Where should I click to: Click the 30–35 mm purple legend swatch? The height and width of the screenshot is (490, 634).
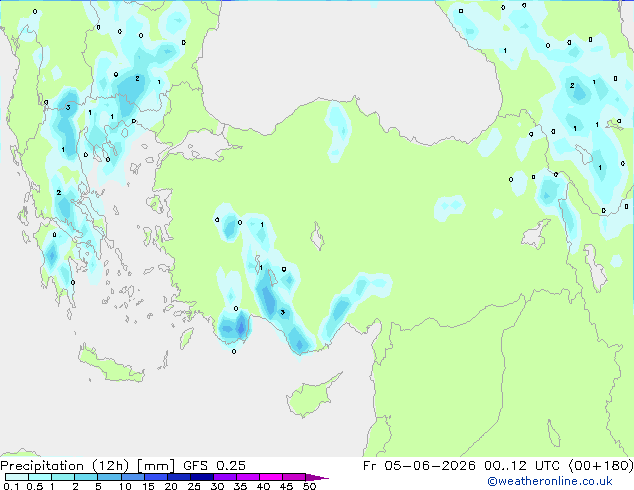point(225,477)
